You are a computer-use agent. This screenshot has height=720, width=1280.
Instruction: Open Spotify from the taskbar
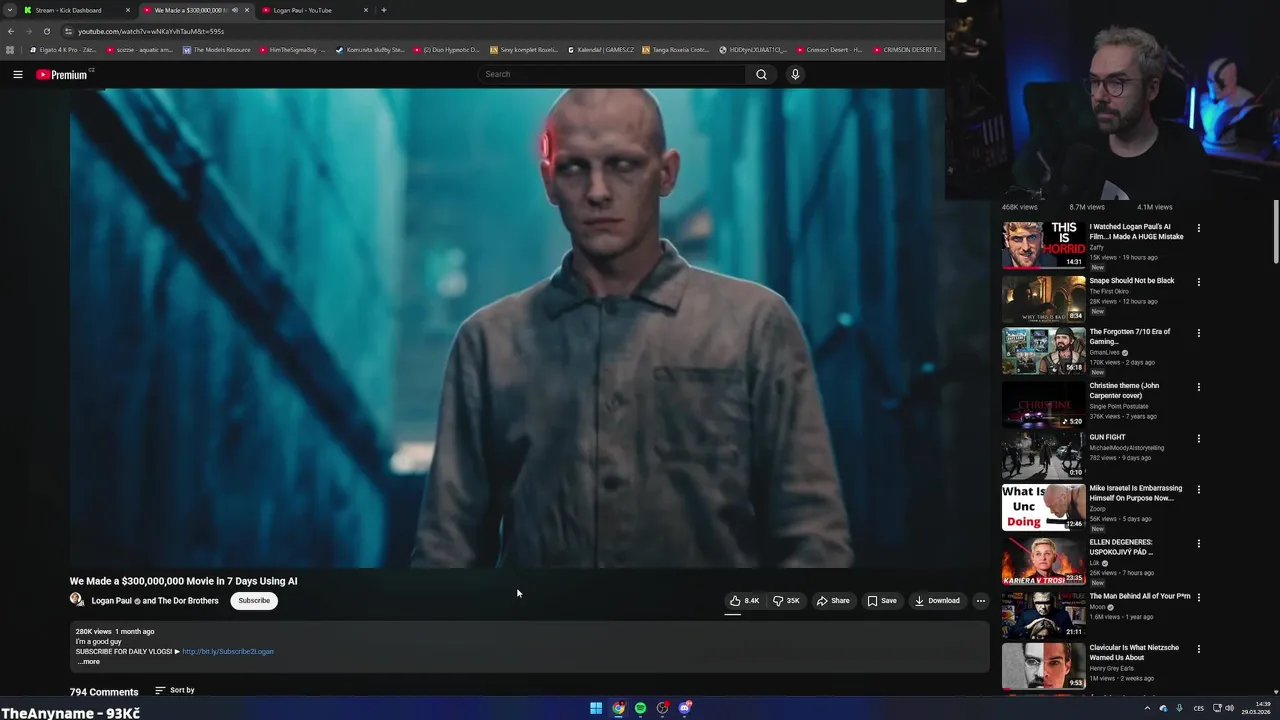click(640, 708)
